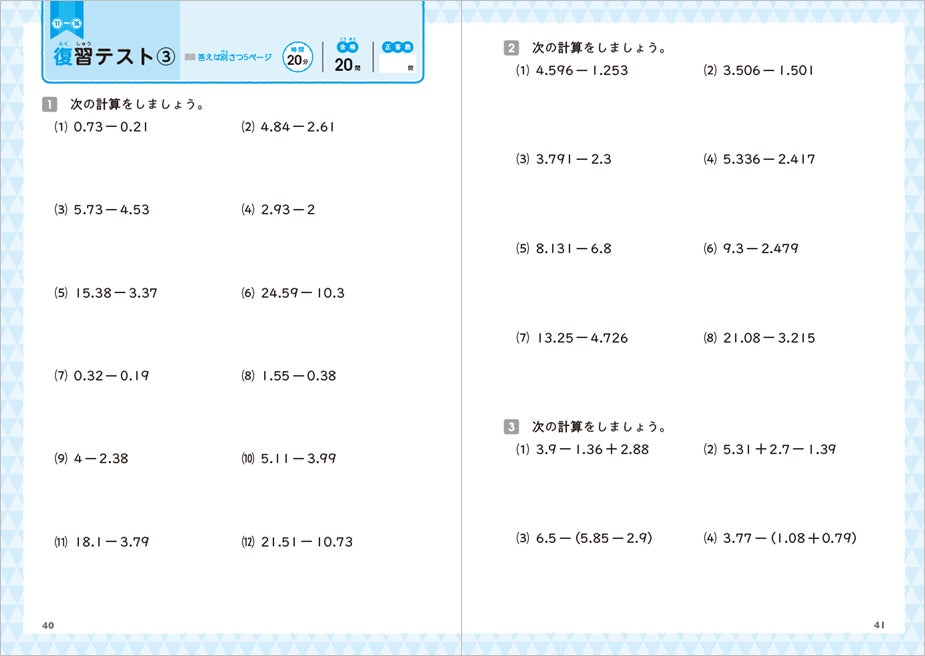925x656 pixels.
Task: Click page number 40
Action: pyautogui.click(x=48, y=625)
